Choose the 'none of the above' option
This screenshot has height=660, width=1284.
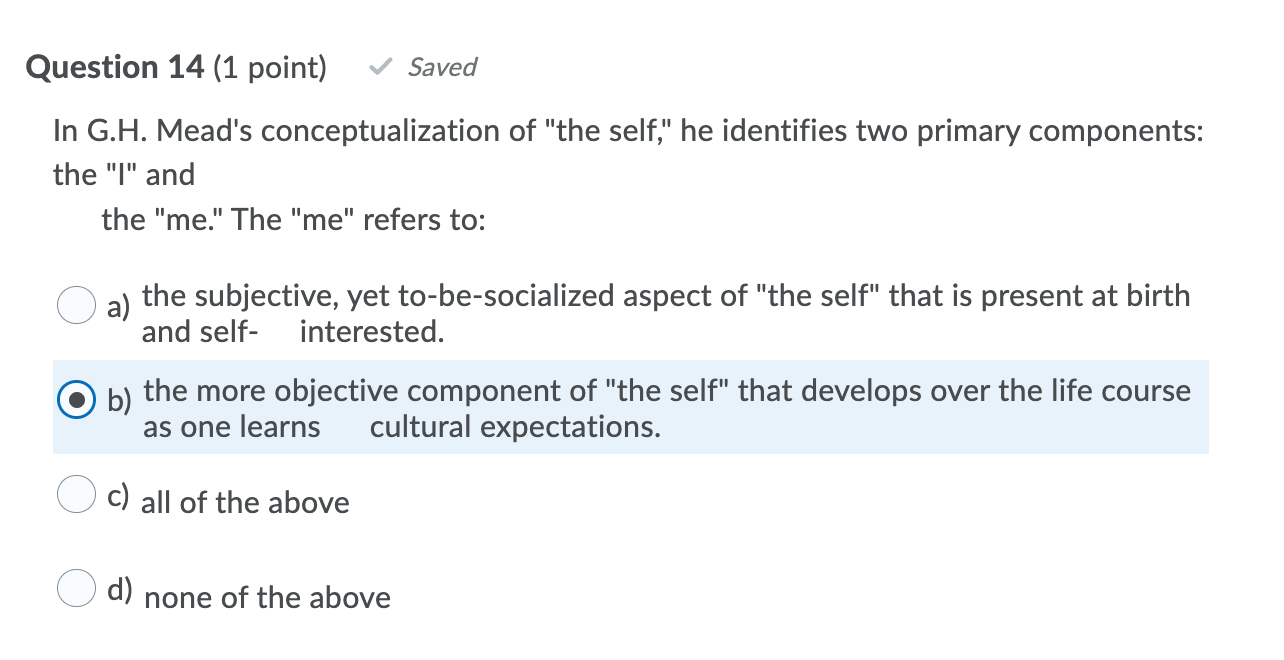(x=267, y=598)
